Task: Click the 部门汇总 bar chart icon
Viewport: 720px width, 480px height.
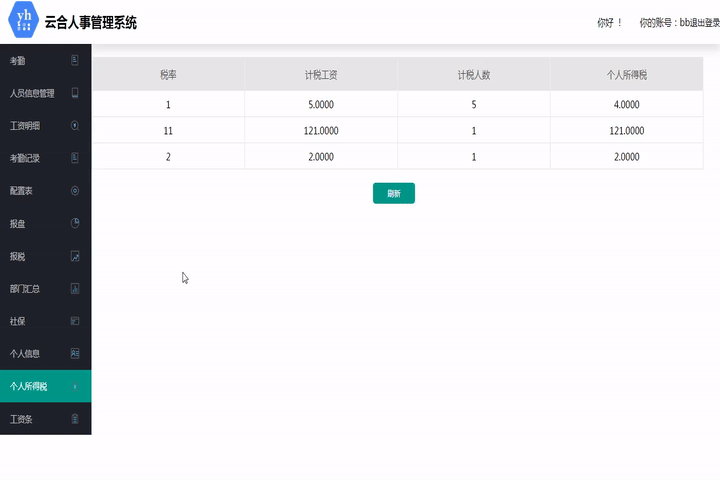Action: [x=75, y=289]
